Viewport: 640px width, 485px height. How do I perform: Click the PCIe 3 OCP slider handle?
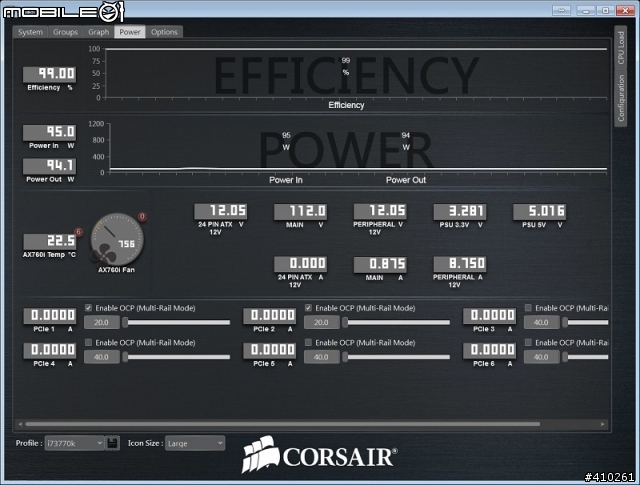coord(565,323)
